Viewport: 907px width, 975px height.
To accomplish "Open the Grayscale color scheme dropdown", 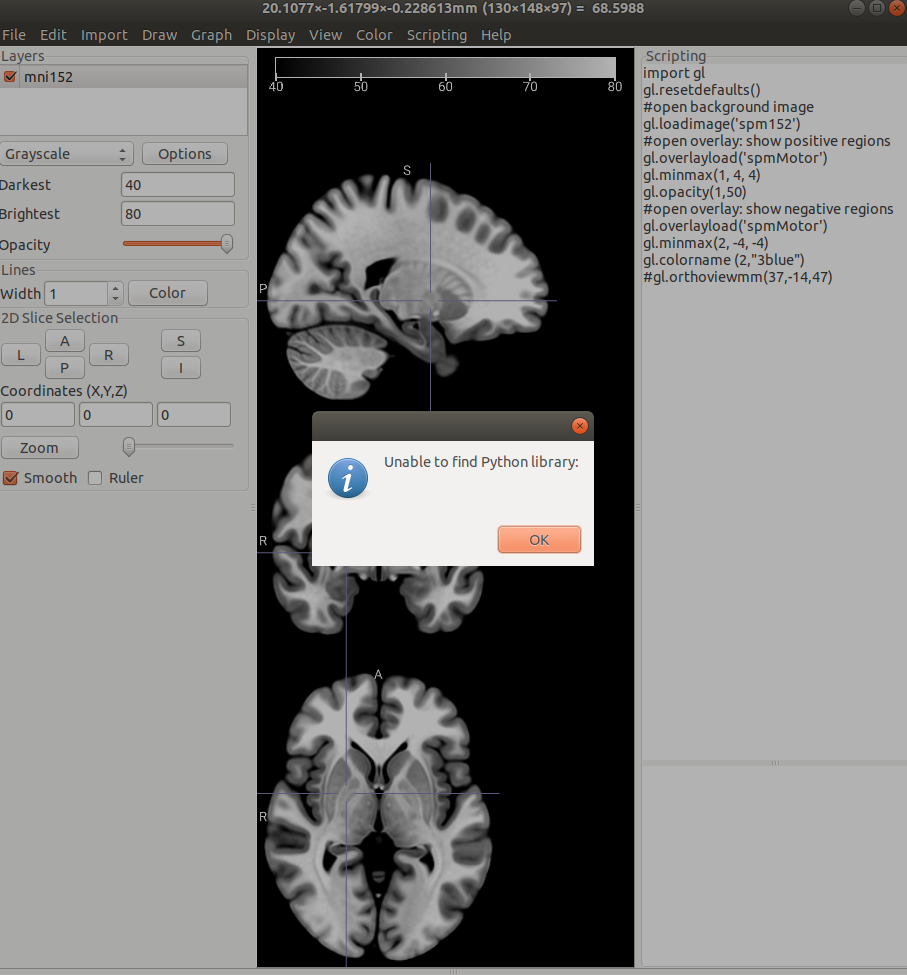I will coord(67,154).
